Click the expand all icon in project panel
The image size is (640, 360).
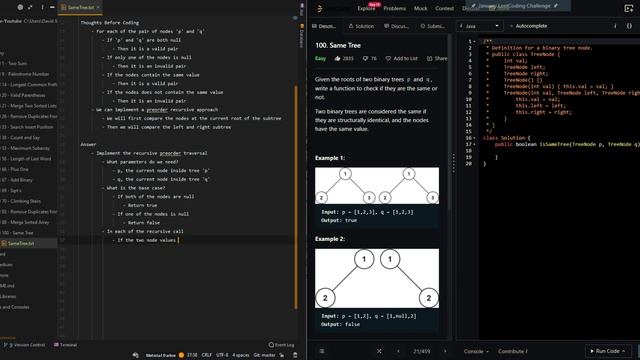coord(30,7)
